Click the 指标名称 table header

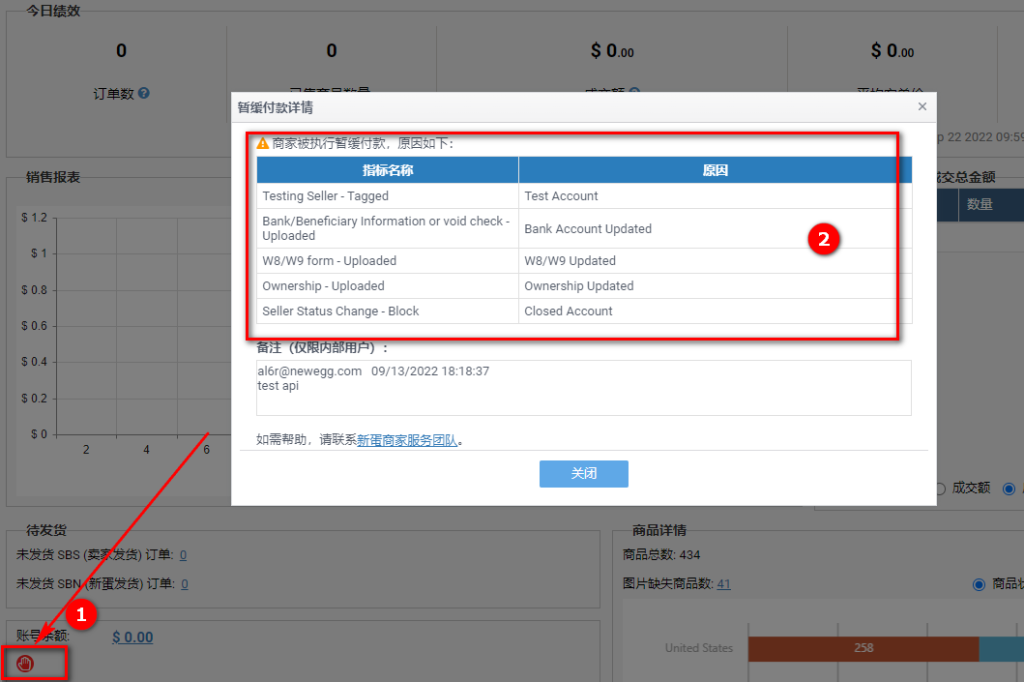click(x=387, y=170)
